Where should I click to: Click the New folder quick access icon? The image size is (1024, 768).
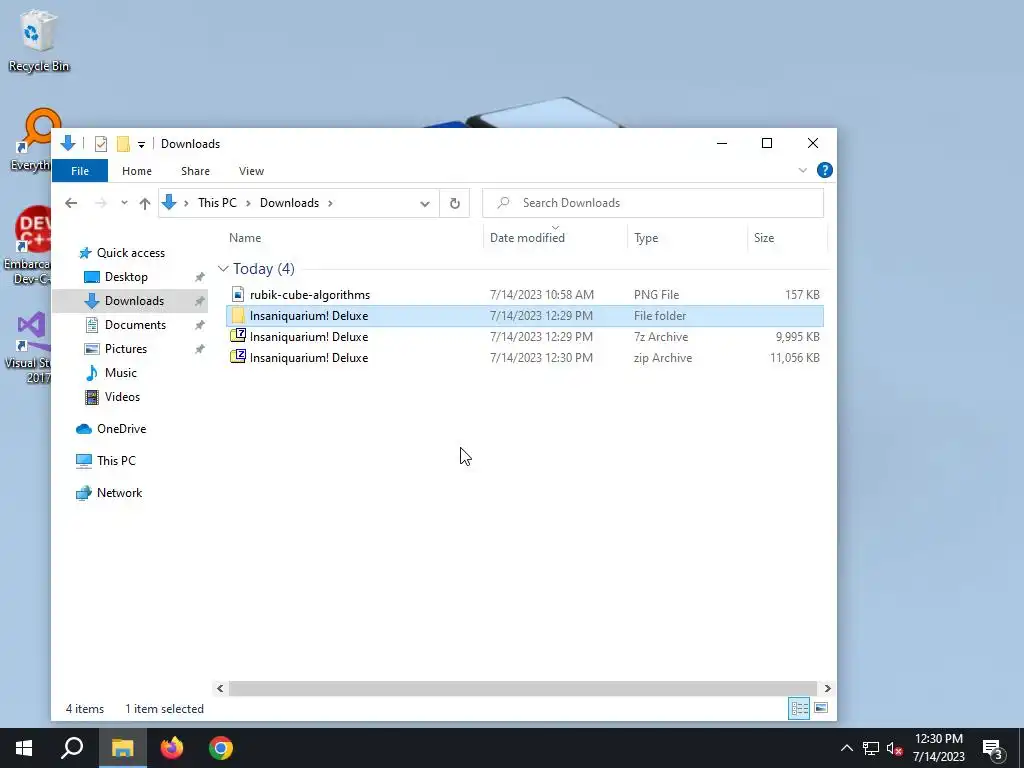pos(123,144)
